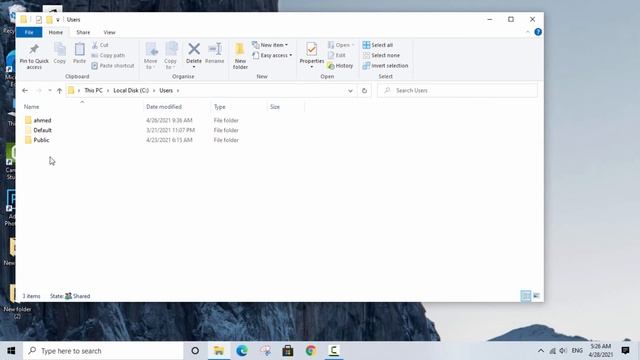This screenshot has height=360, width=640.
Task: Click in the Search Users field
Action: click(457, 91)
